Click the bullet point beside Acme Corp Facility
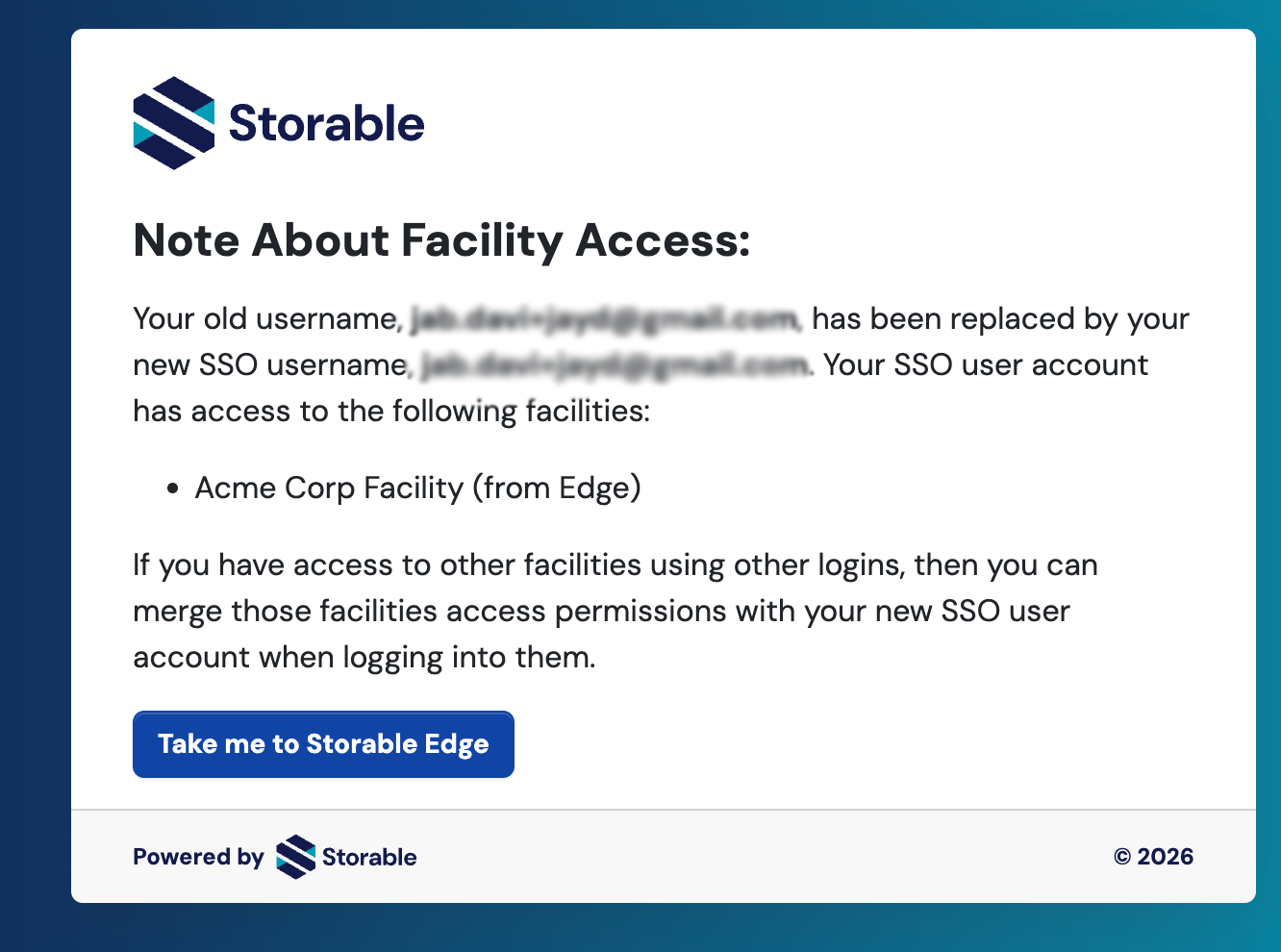The height and width of the screenshot is (952, 1281). [x=174, y=489]
